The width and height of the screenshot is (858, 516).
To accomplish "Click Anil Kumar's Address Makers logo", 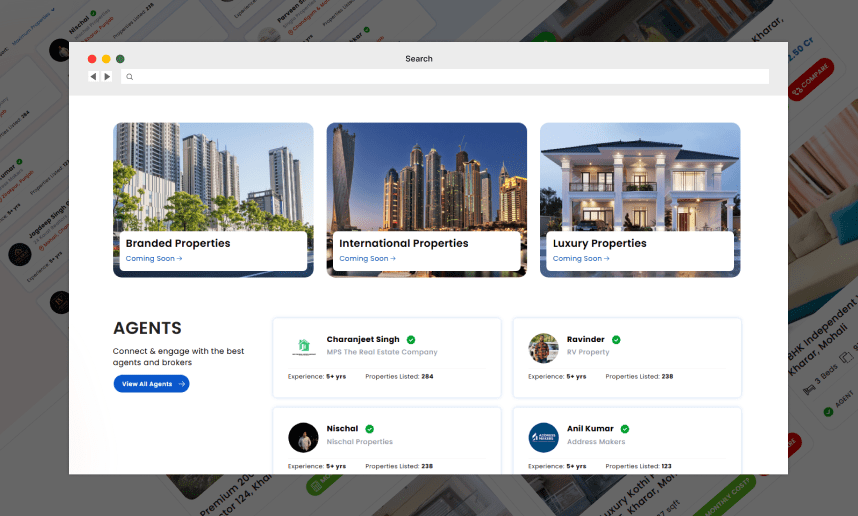I will click(543, 437).
